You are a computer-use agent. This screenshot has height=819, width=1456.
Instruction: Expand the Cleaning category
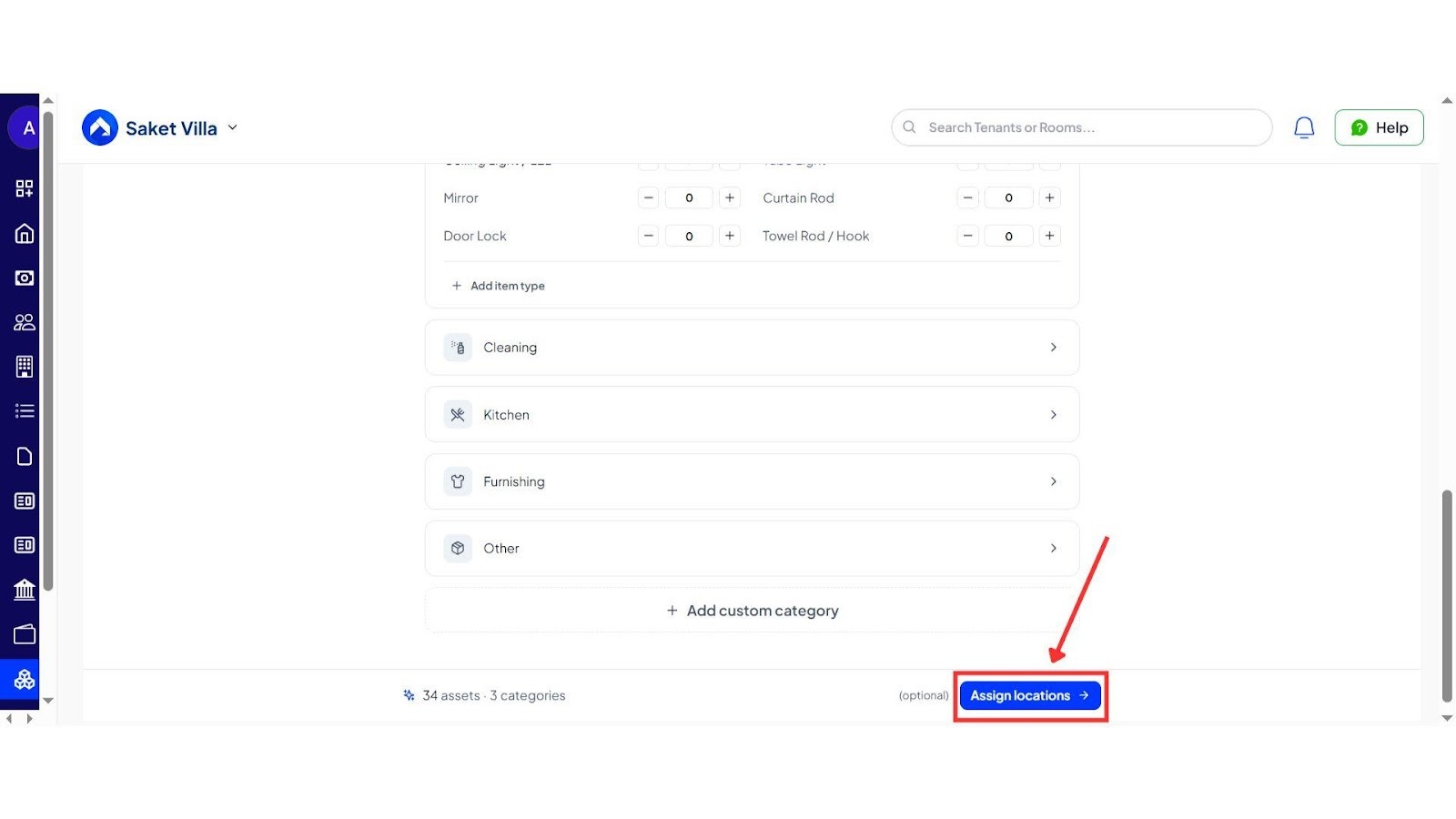pos(752,348)
